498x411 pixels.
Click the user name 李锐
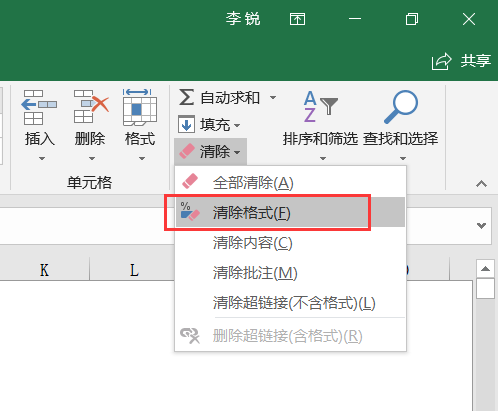pyautogui.click(x=243, y=19)
